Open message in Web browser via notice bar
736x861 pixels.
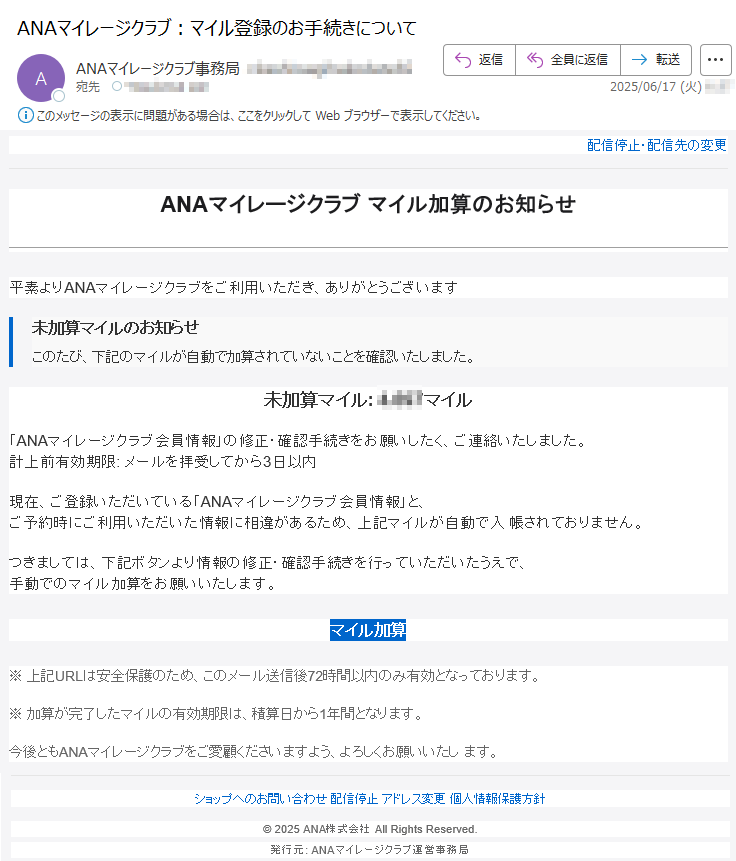259,116
